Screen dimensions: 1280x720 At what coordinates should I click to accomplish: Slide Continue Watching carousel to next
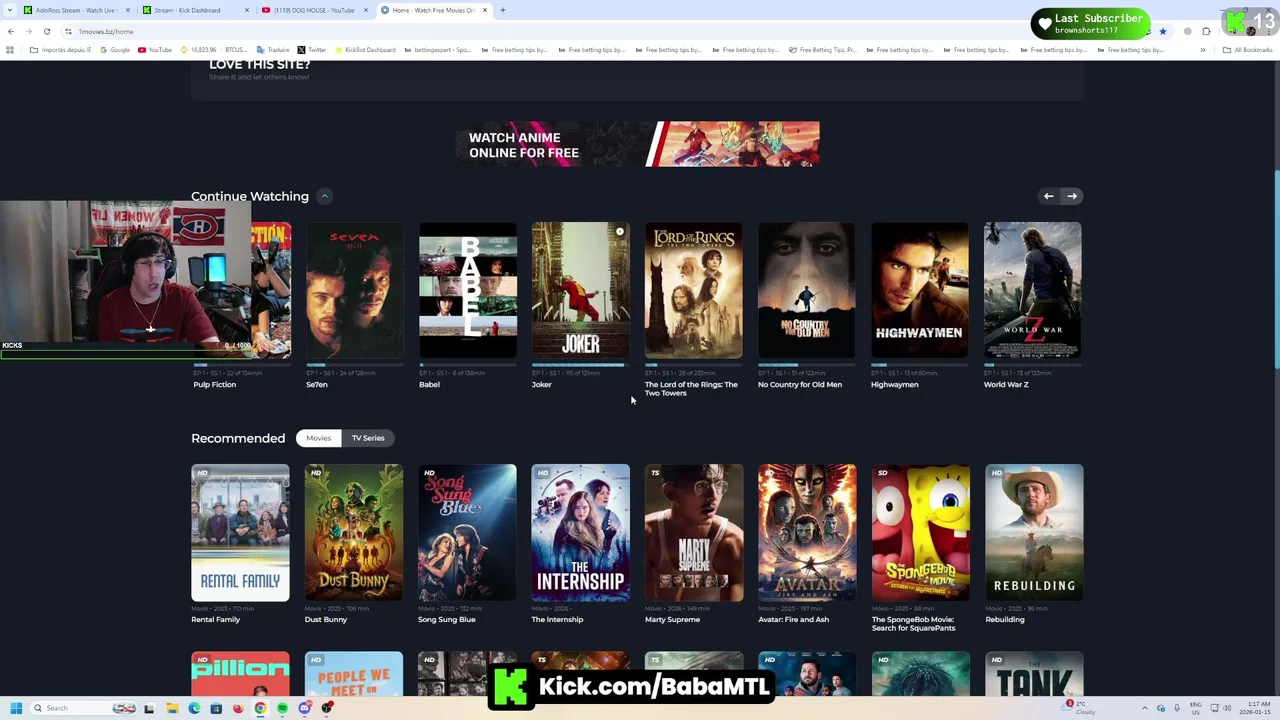1072,196
